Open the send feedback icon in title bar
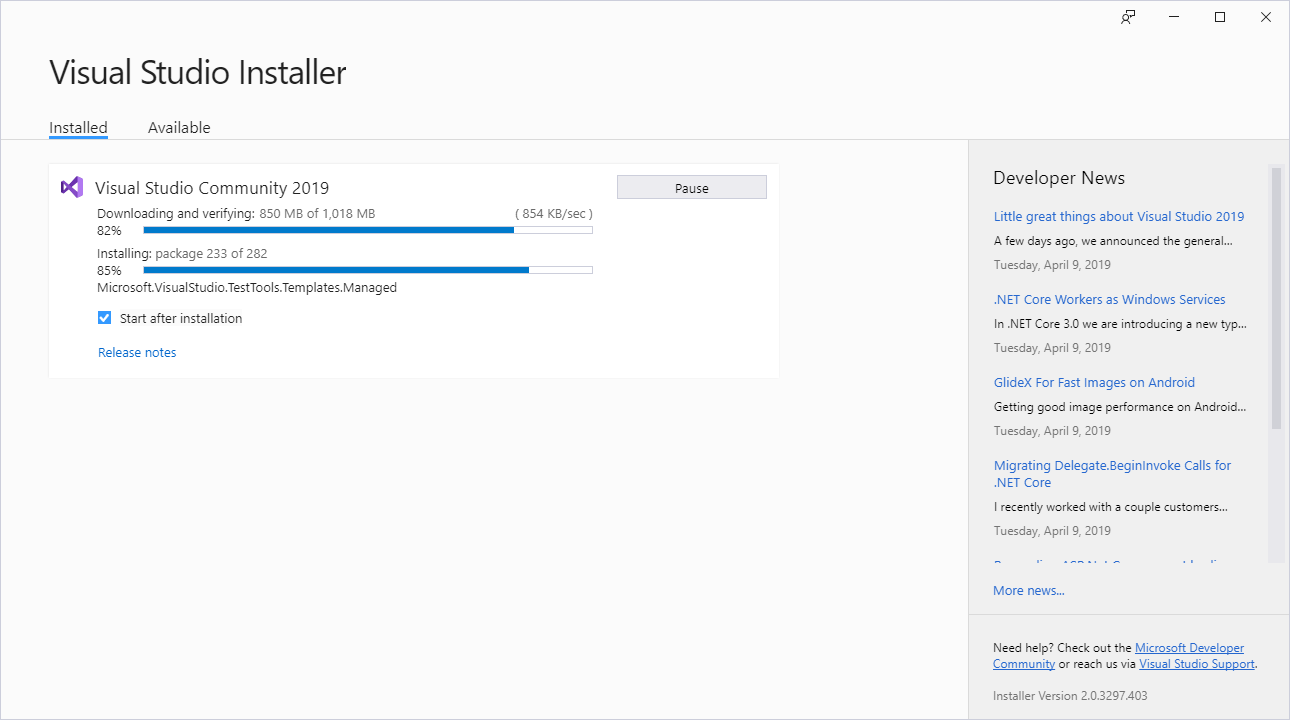Viewport: 1290px width, 720px height. [x=1127, y=17]
